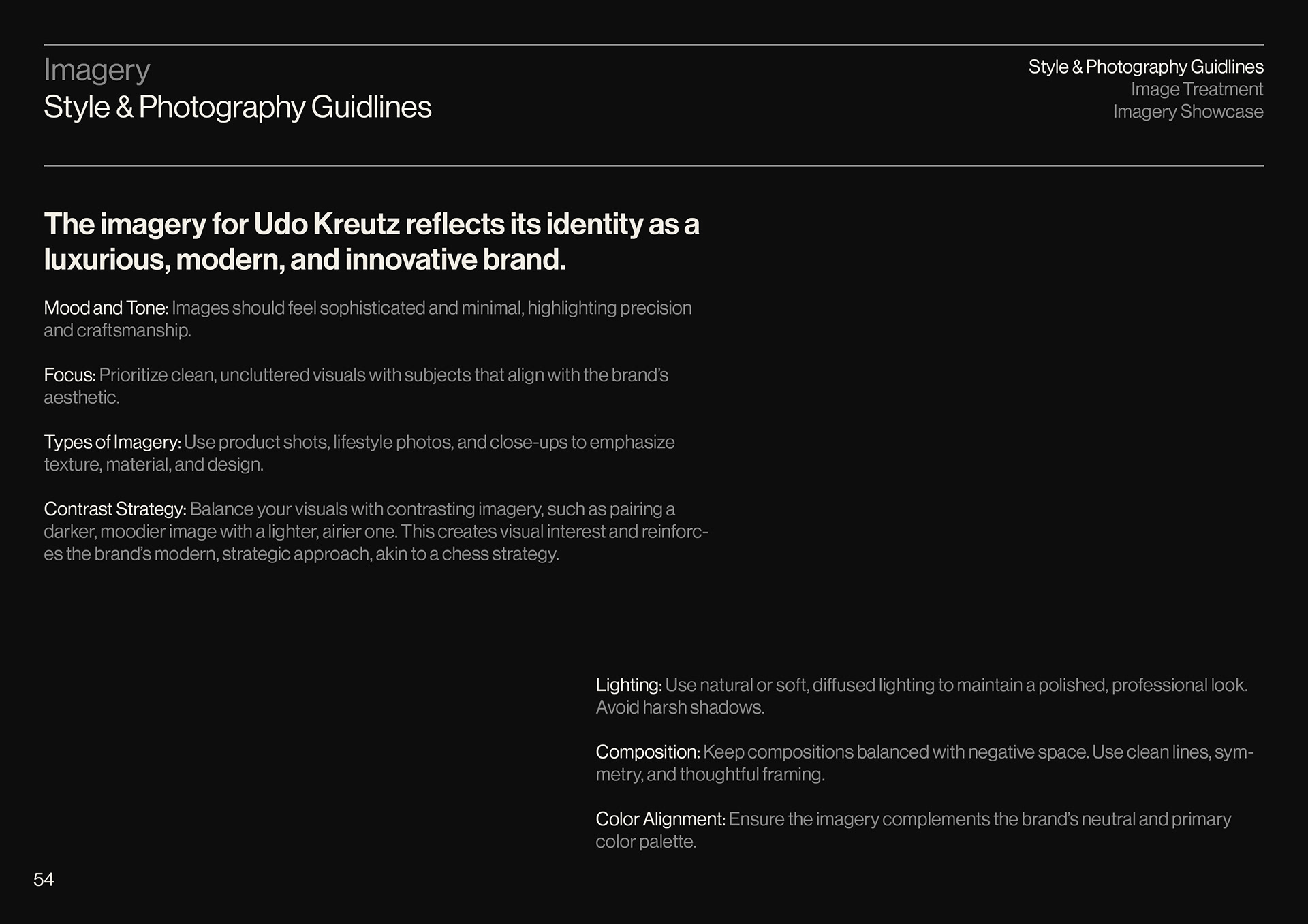This screenshot has width=1308, height=924.
Task: Go to Image Treatment section
Action: 1196,89
